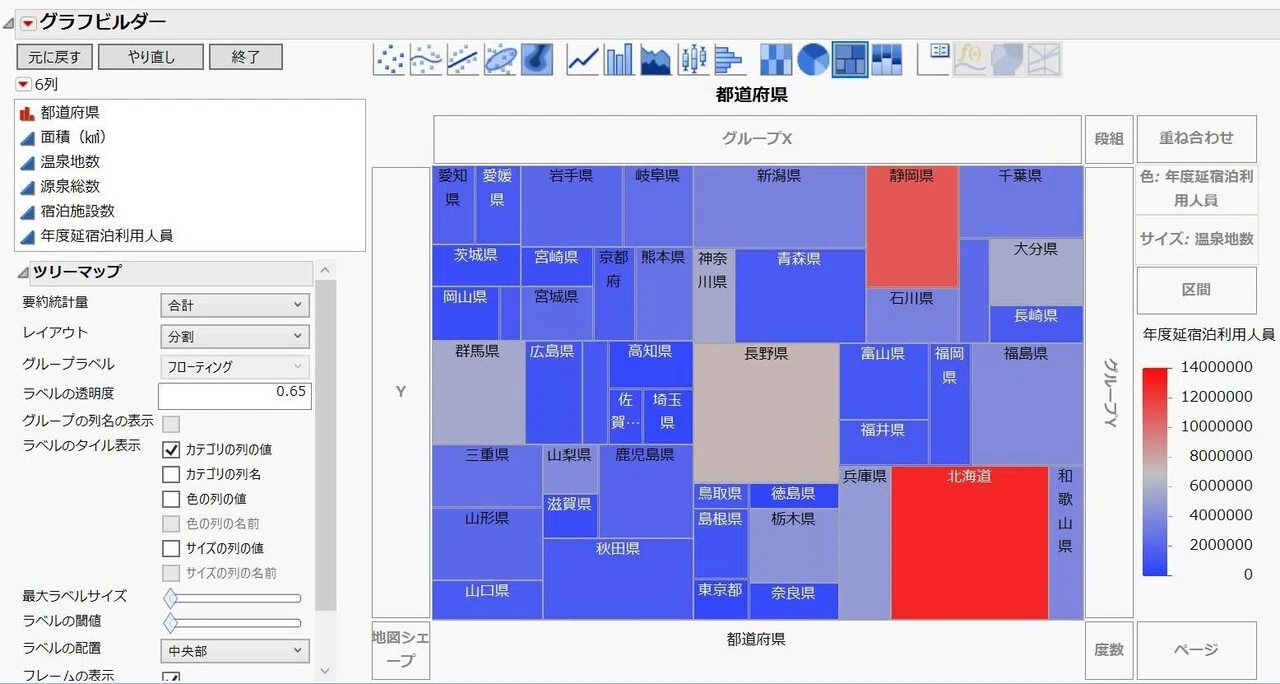
Task: Open the グラフビルダー red triangle menu
Action: (x=28, y=23)
